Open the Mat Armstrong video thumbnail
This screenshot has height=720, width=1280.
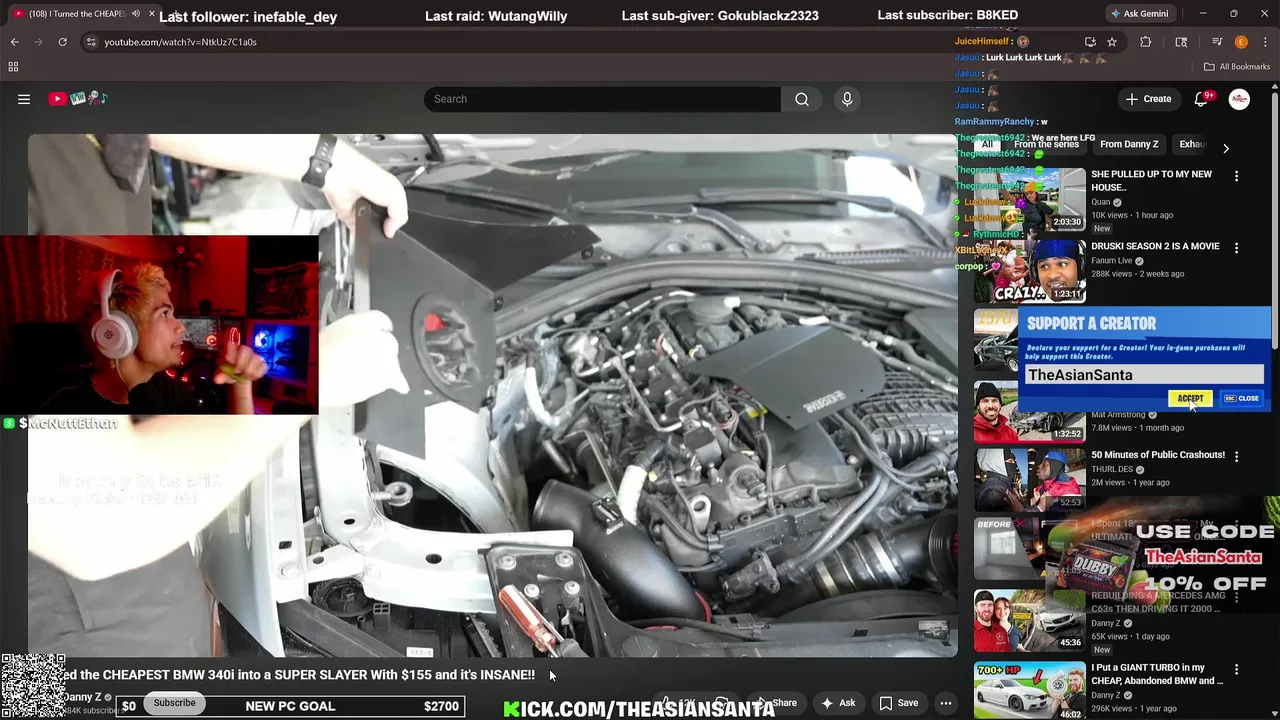click(1029, 412)
